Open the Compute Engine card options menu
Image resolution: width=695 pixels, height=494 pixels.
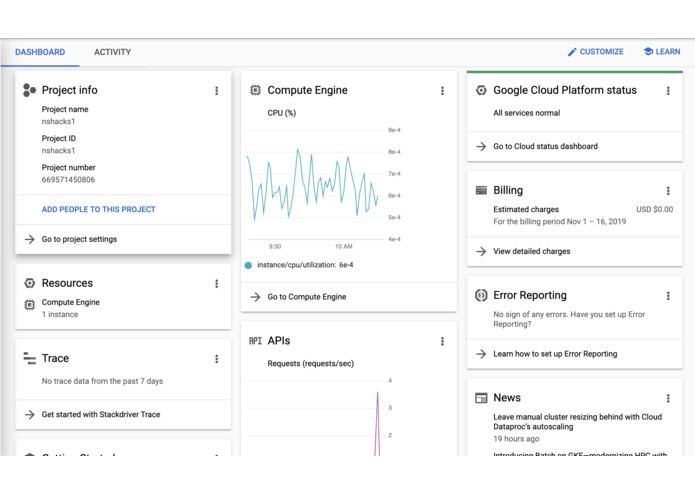(443, 91)
